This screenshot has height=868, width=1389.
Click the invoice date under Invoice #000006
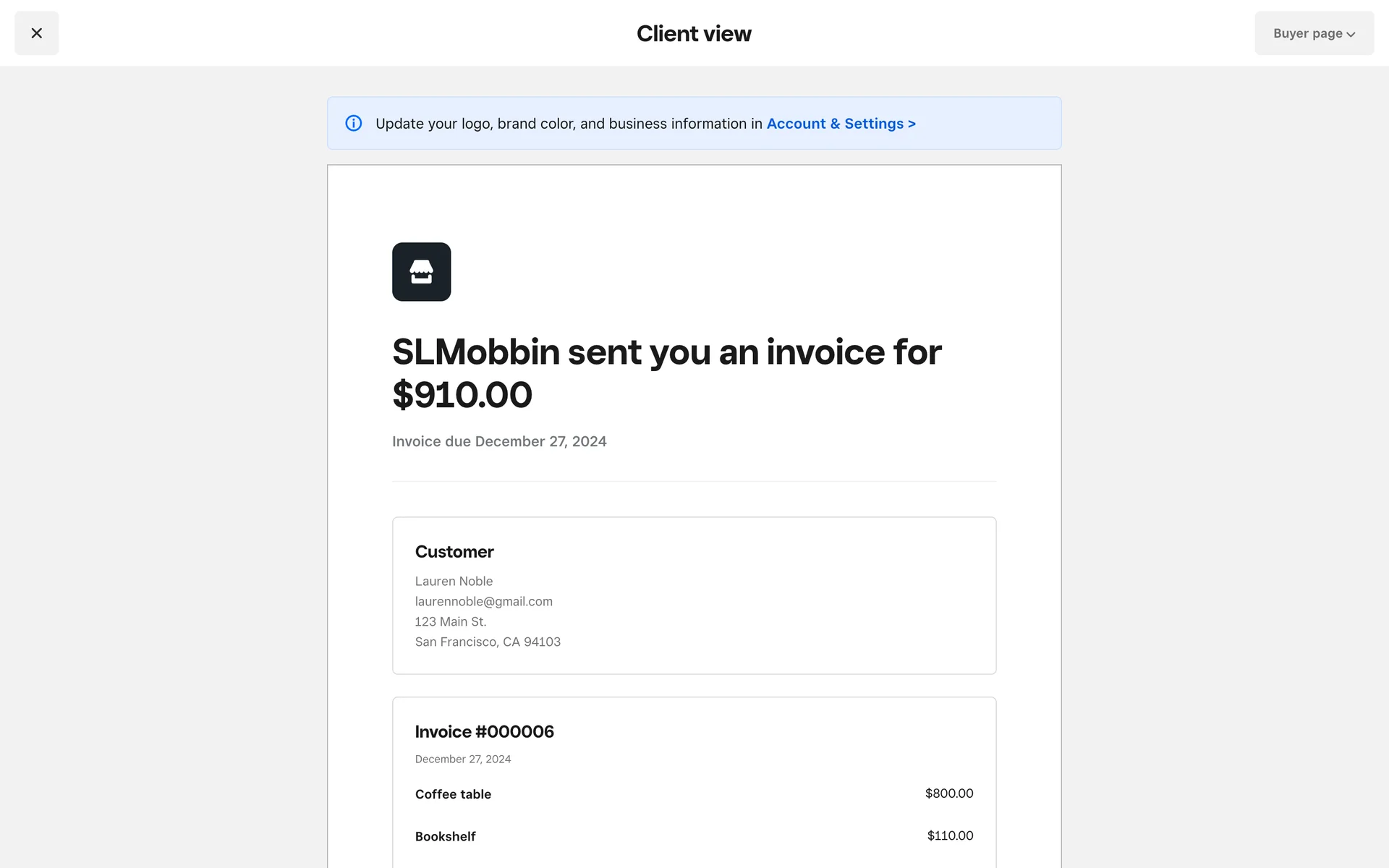point(463,759)
